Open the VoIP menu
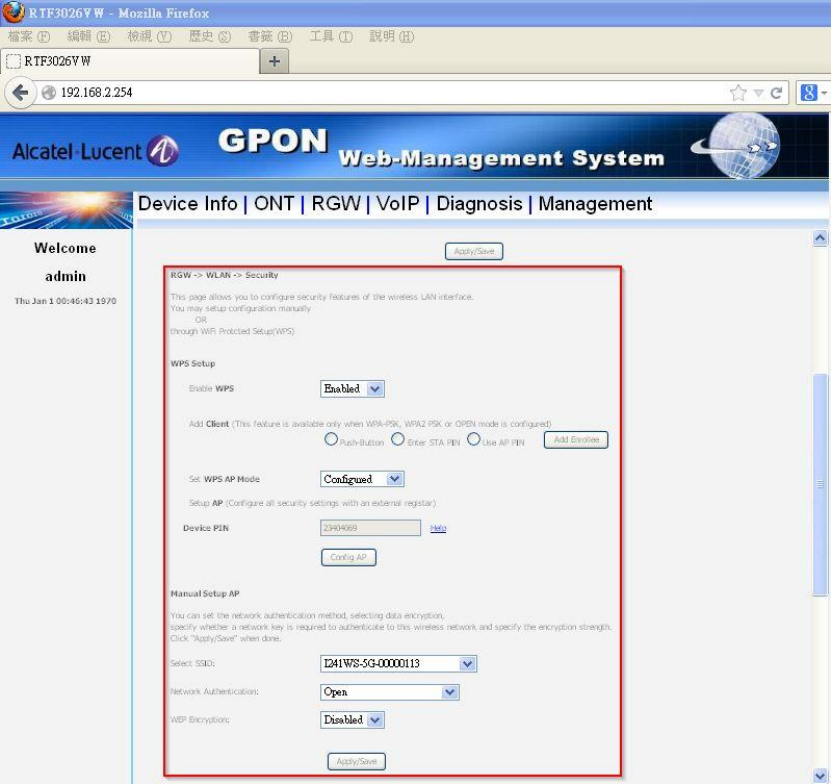Image resolution: width=831 pixels, height=784 pixels. coord(397,204)
